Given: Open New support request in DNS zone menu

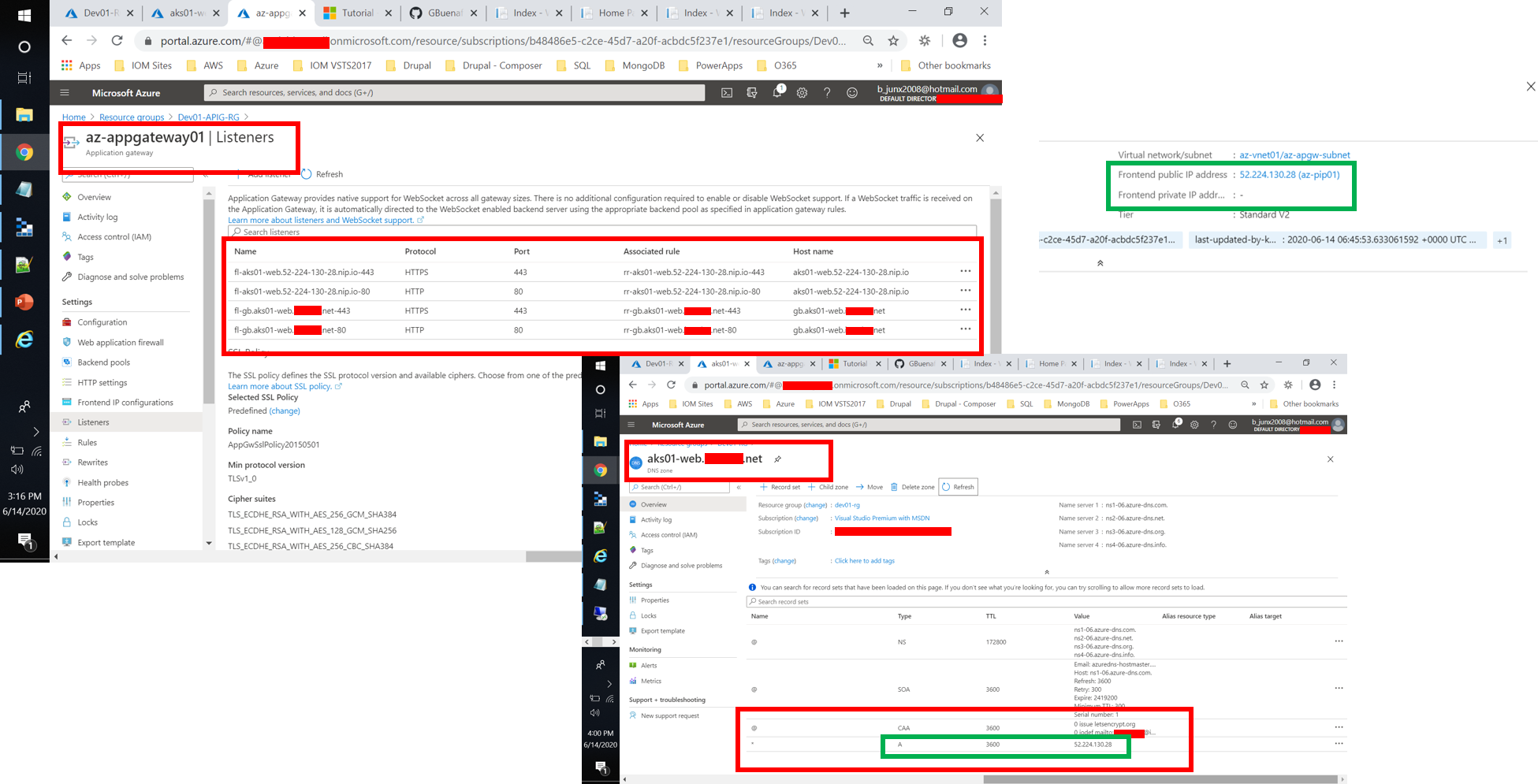Looking at the screenshot, I should pos(669,715).
